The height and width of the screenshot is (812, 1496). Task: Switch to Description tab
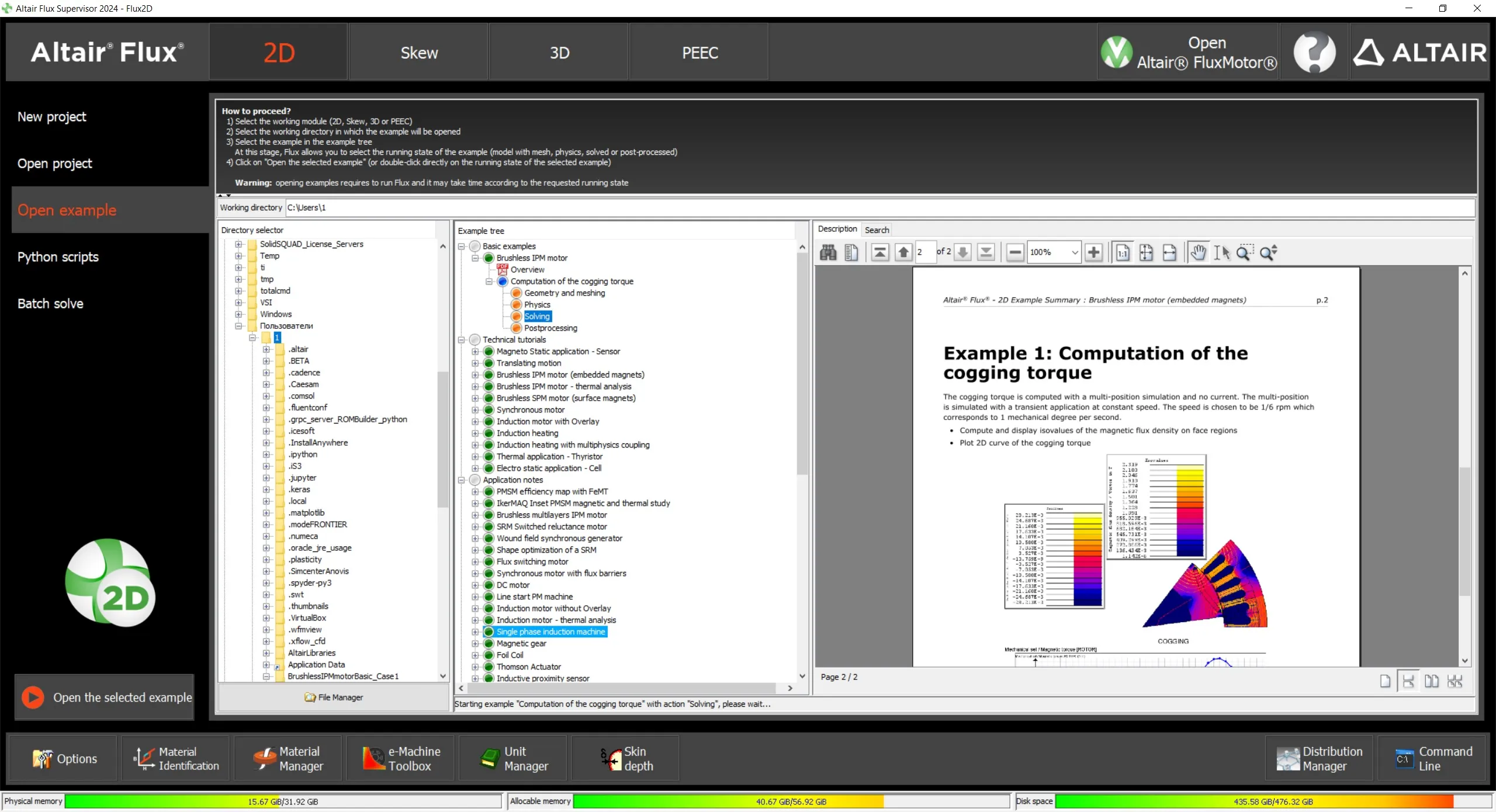(x=837, y=229)
